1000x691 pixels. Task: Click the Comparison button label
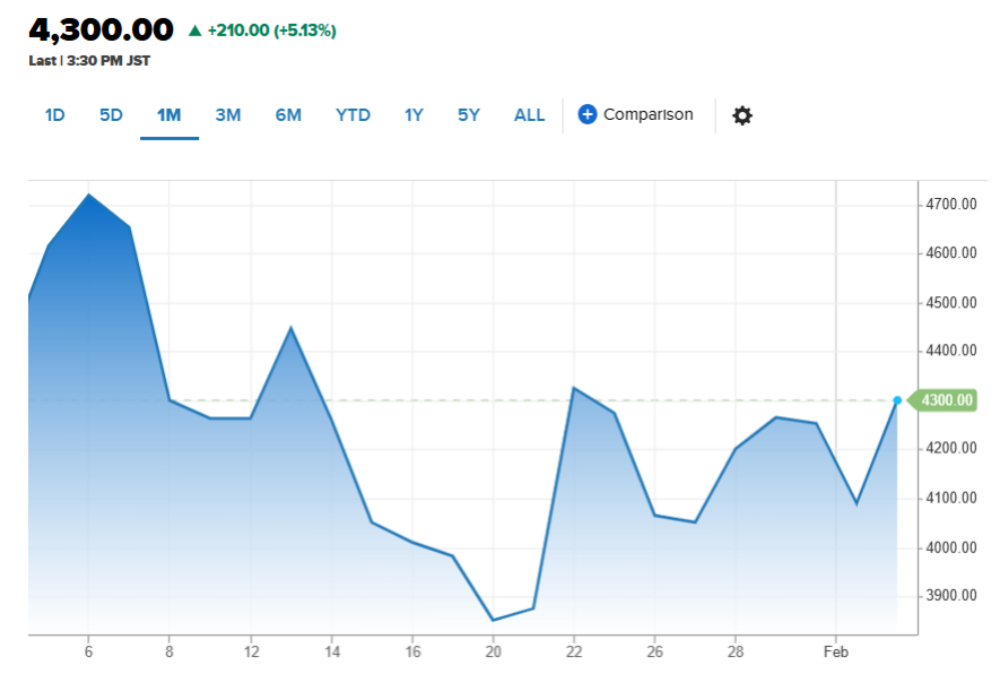[x=648, y=114]
